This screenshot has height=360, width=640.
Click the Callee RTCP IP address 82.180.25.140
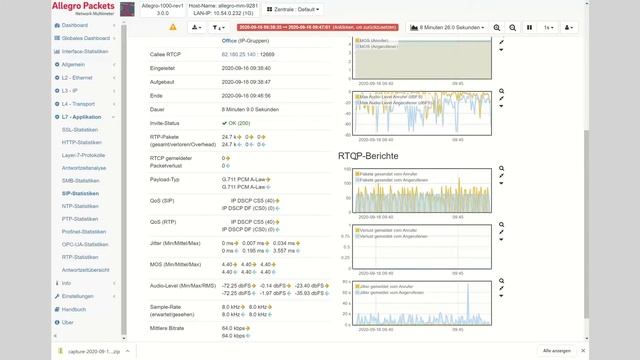pyautogui.click(x=238, y=55)
